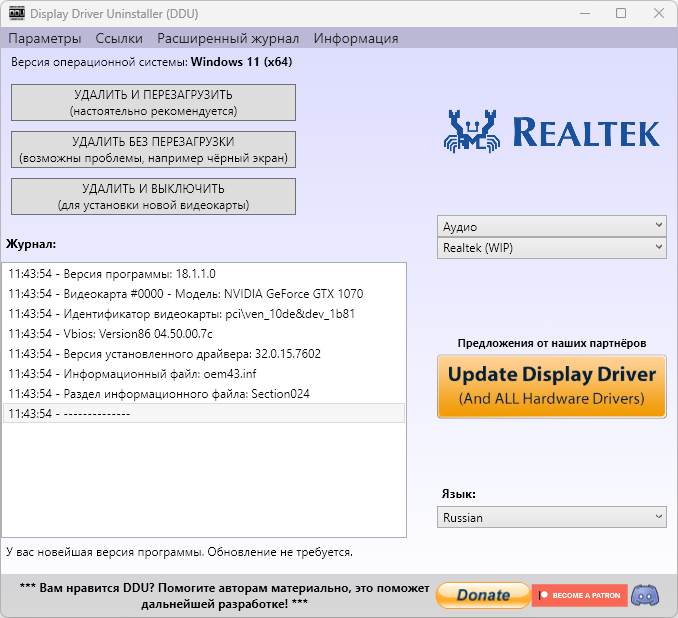Viewport: 678px width, 618px height.
Task: Select log row with NVIDIA GeForce GTX 1070
Action: pyautogui.click(x=203, y=294)
